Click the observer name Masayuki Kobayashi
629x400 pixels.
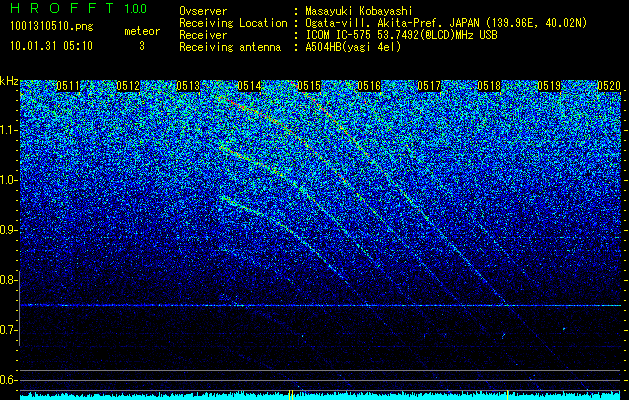[x=359, y=11]
